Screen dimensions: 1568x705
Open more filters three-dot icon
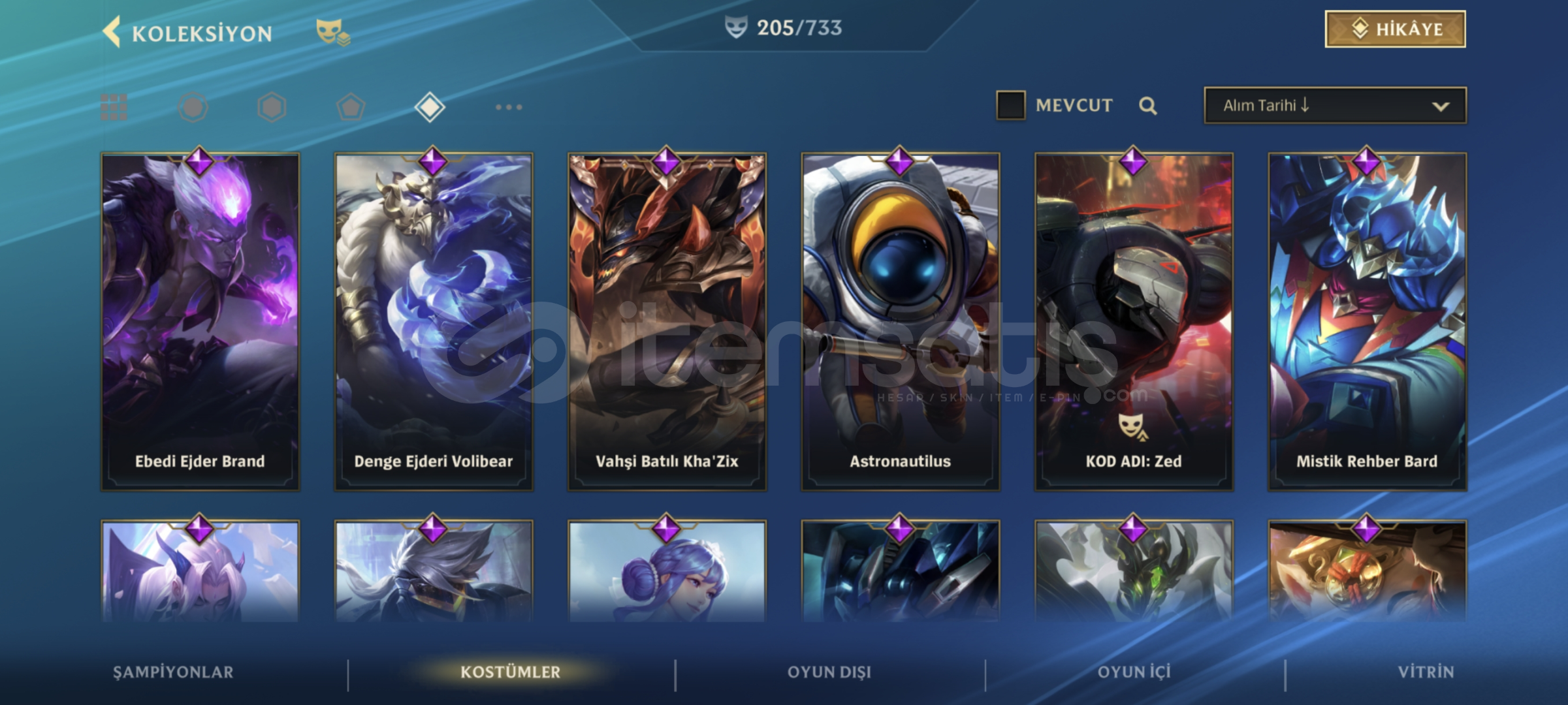(509, 107)
